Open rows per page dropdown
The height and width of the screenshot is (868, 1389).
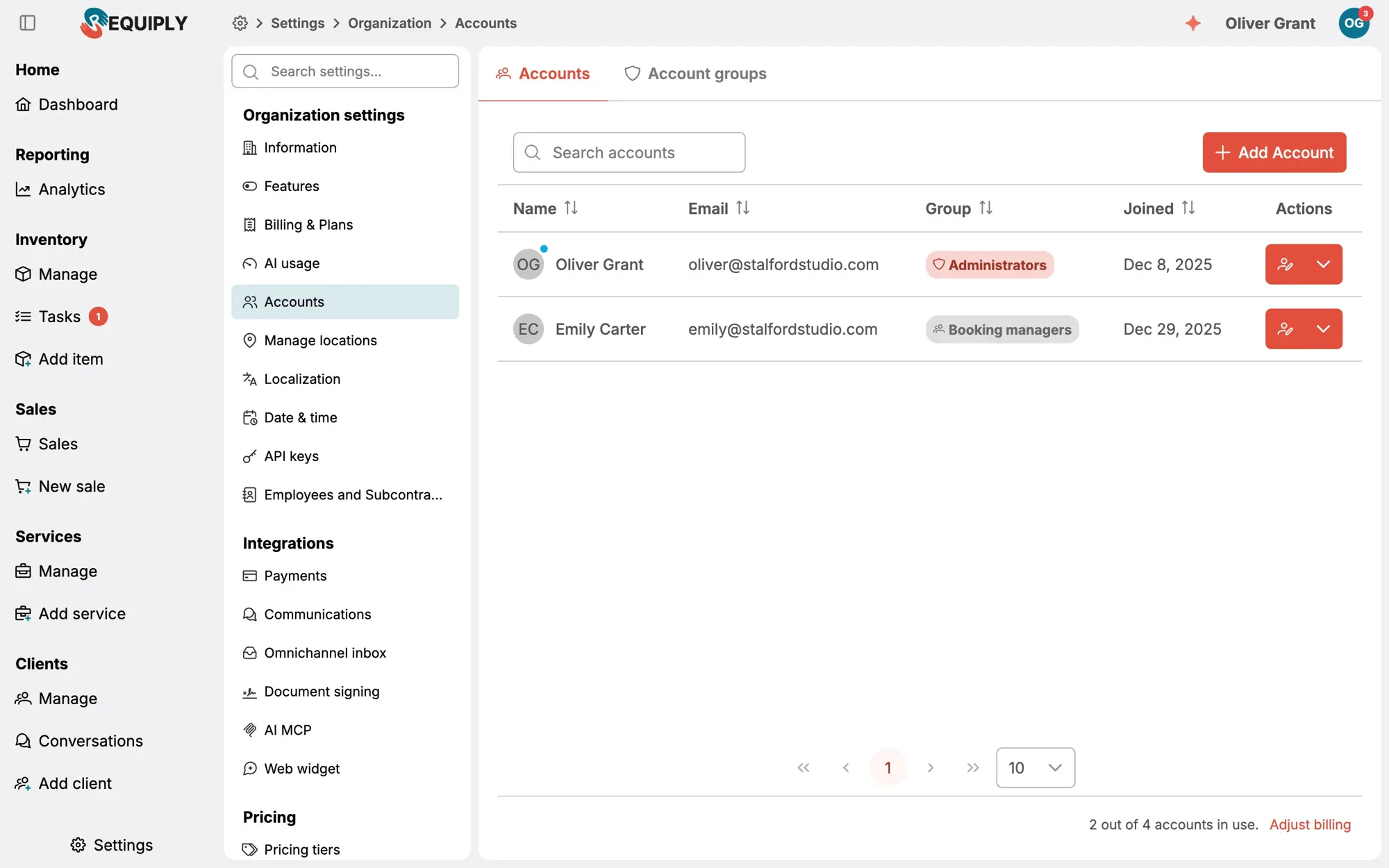click(1035, 767)
